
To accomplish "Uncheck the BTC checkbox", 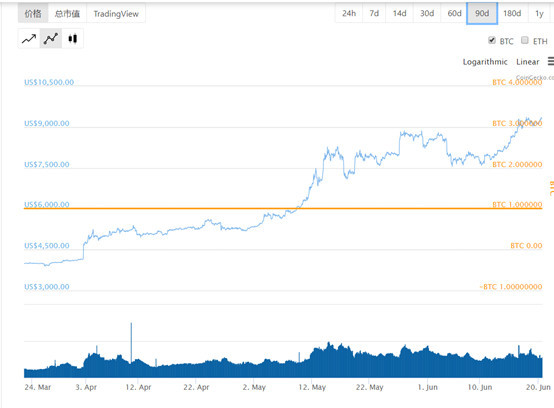I will point(491,40).
